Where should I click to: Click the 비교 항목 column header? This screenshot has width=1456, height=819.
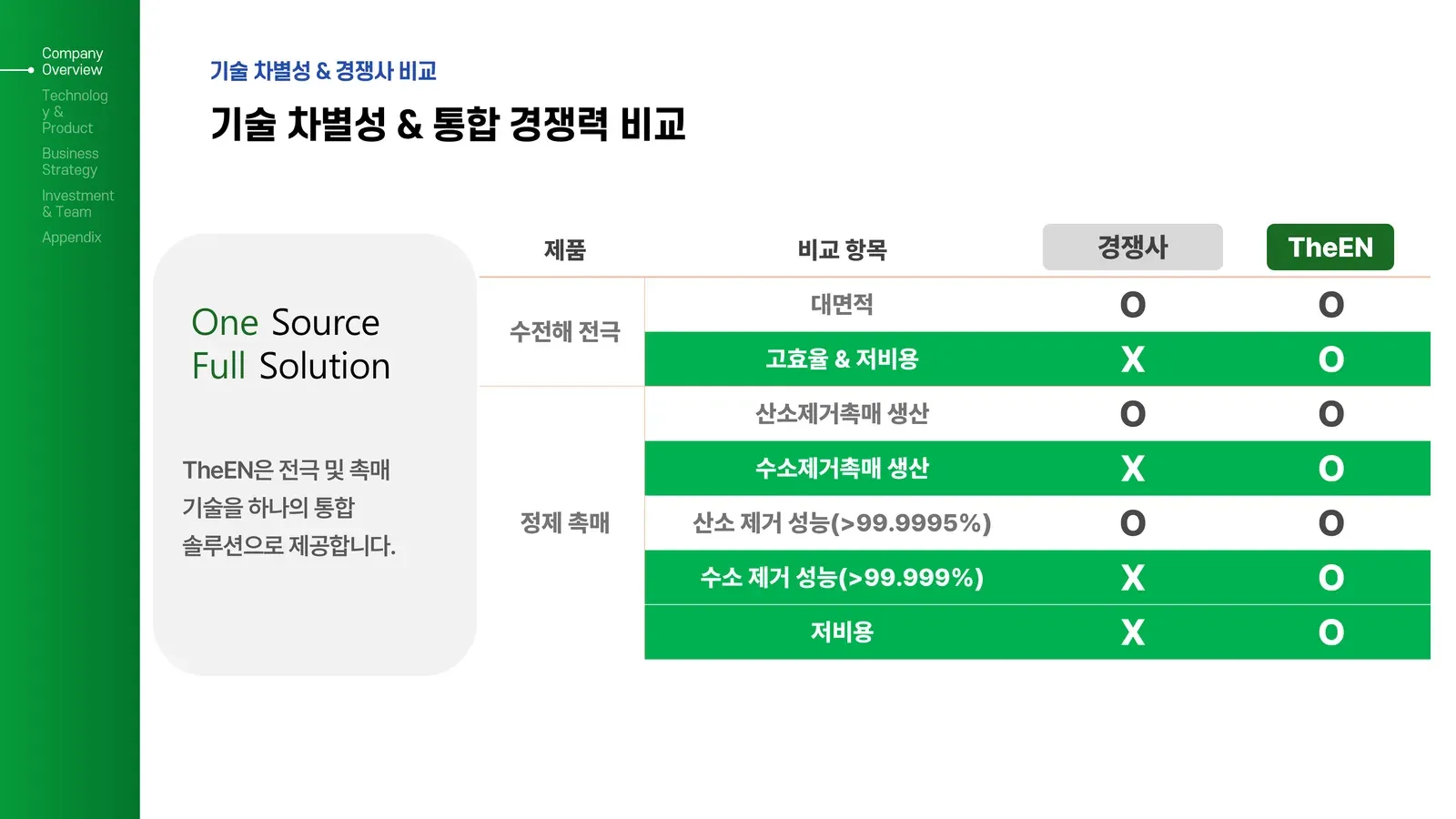tap(842, 249)
